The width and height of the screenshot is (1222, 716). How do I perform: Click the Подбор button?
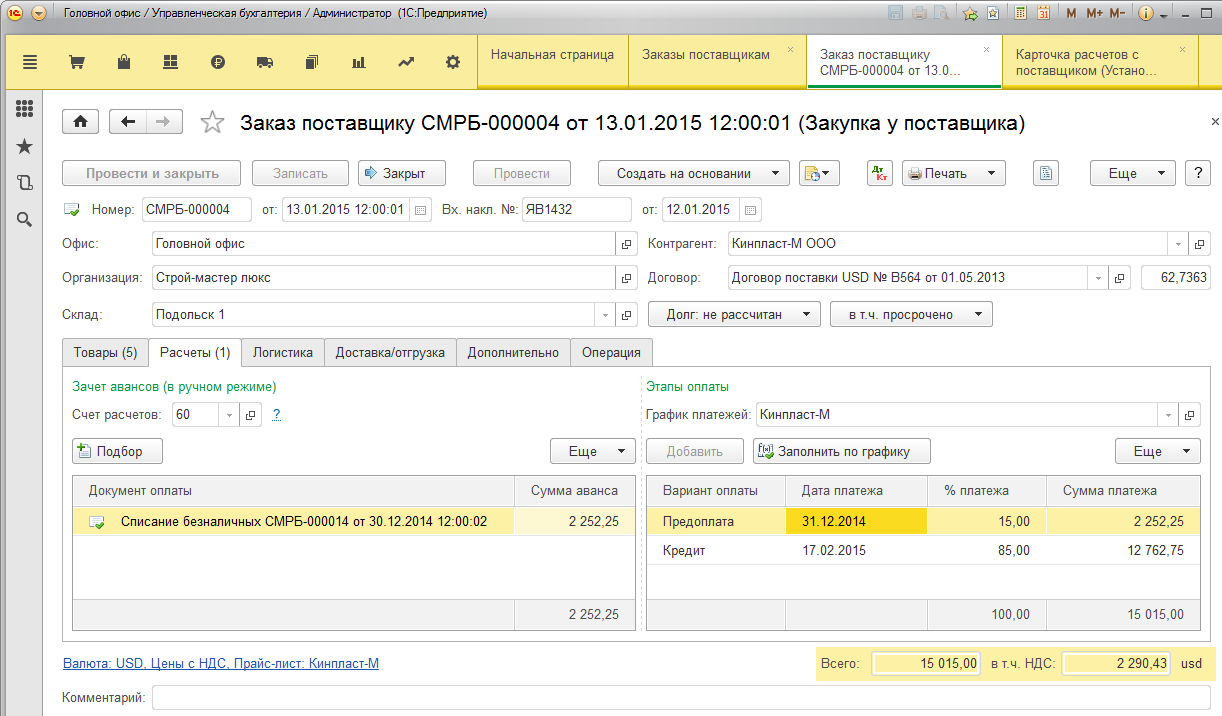117,451
